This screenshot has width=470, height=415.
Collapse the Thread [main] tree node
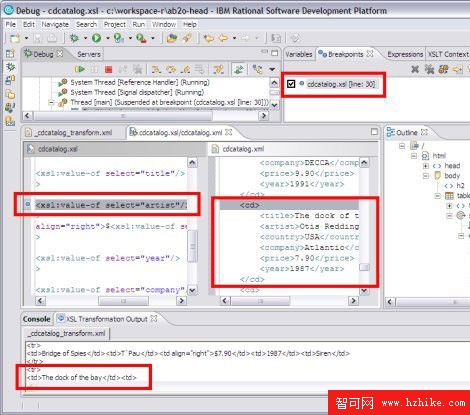51,103
